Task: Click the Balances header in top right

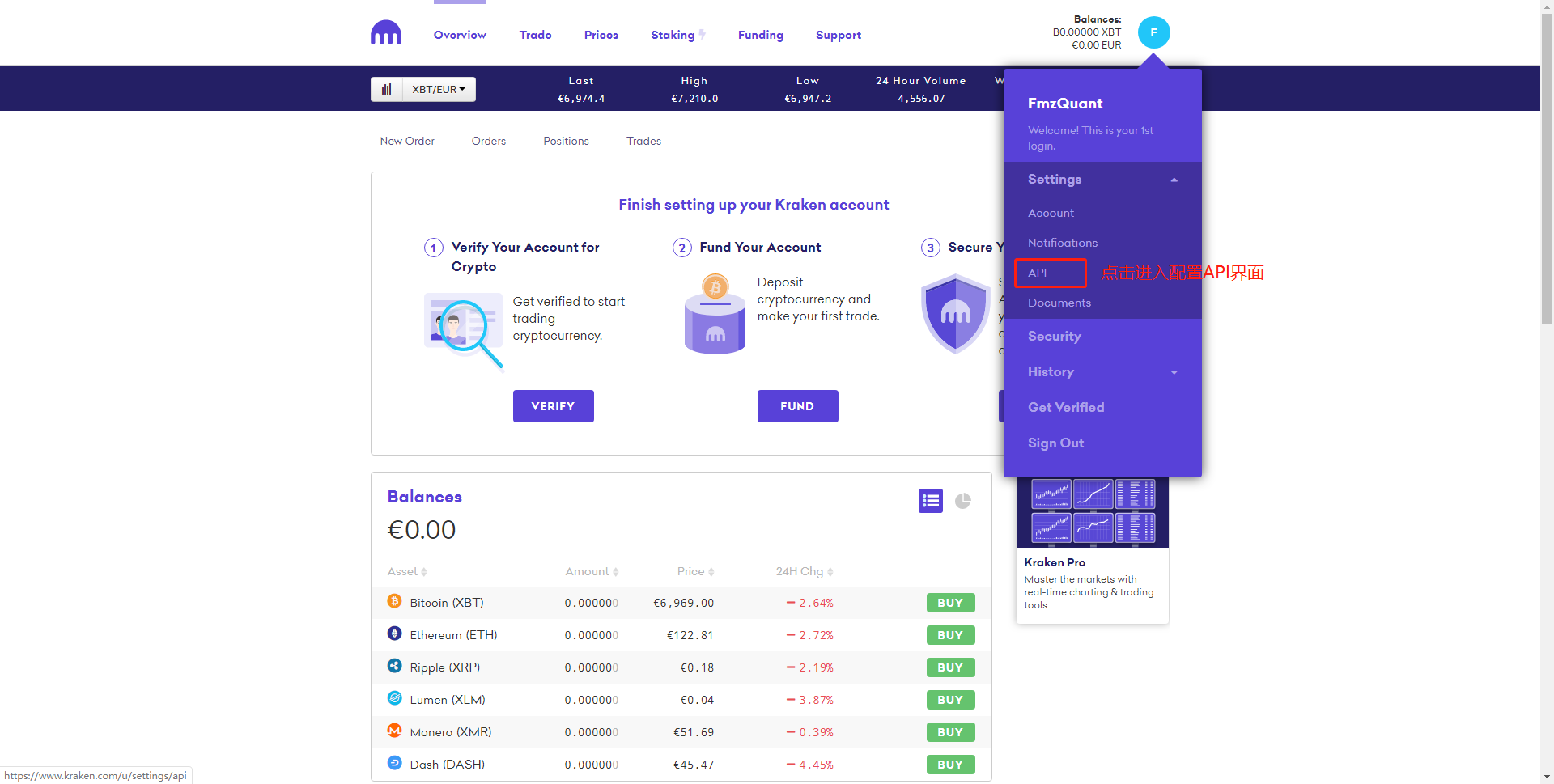Action: click(x=1098, y=19)
